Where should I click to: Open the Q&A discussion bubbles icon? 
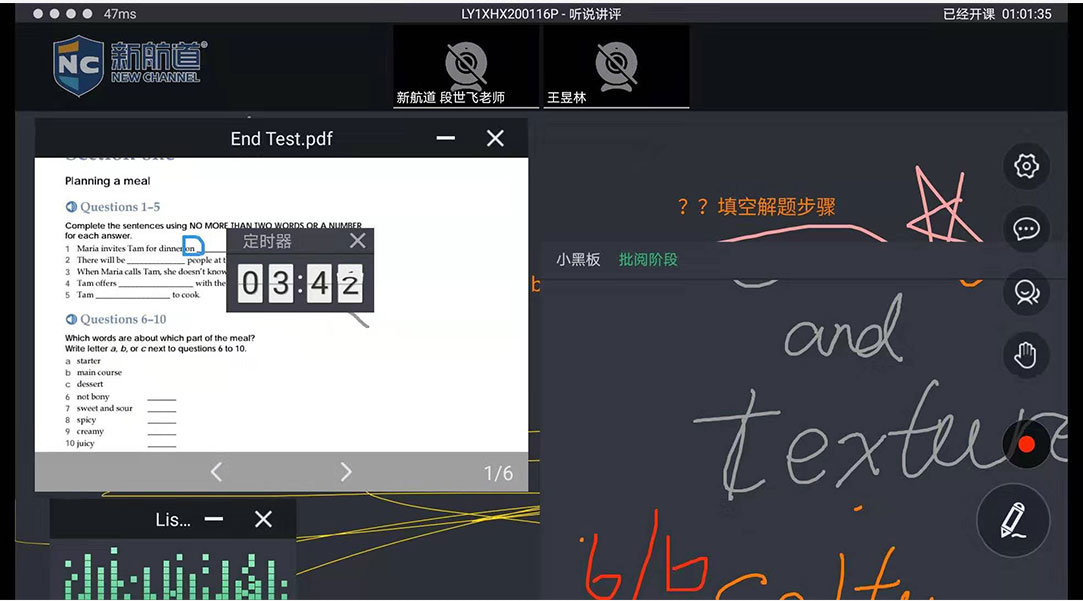click(1026, 292)
